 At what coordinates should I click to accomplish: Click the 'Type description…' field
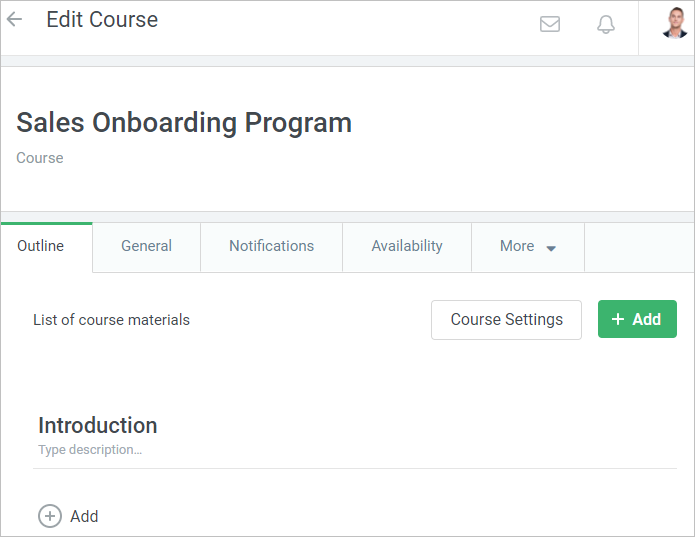pyautogui.click(x=90, y=450)
